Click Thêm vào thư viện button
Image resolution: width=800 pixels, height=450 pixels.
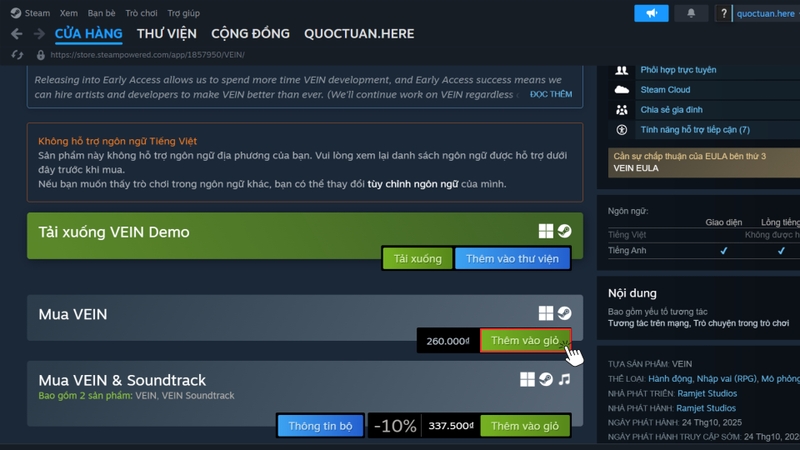pos(512,259)
